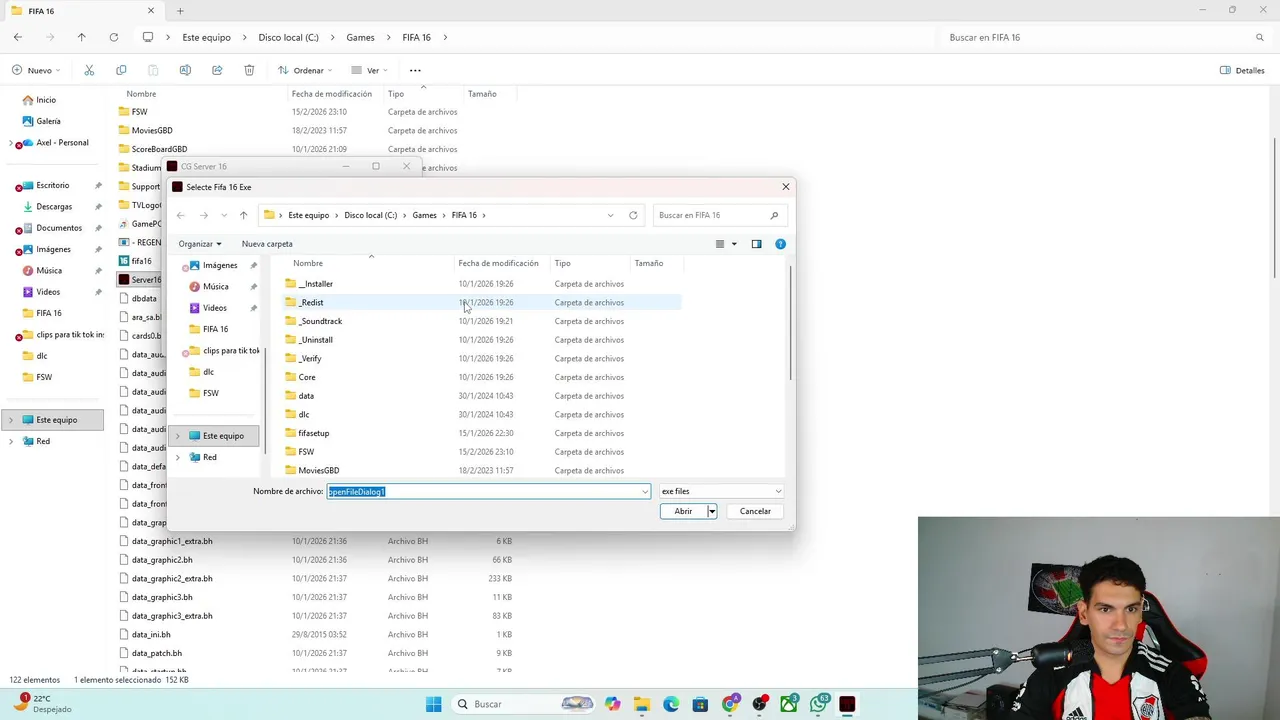The width and height of the screenshot is (1280, 720).
Task: Open the Nuevo dropdown in Explorer
Action: (37, 70)
